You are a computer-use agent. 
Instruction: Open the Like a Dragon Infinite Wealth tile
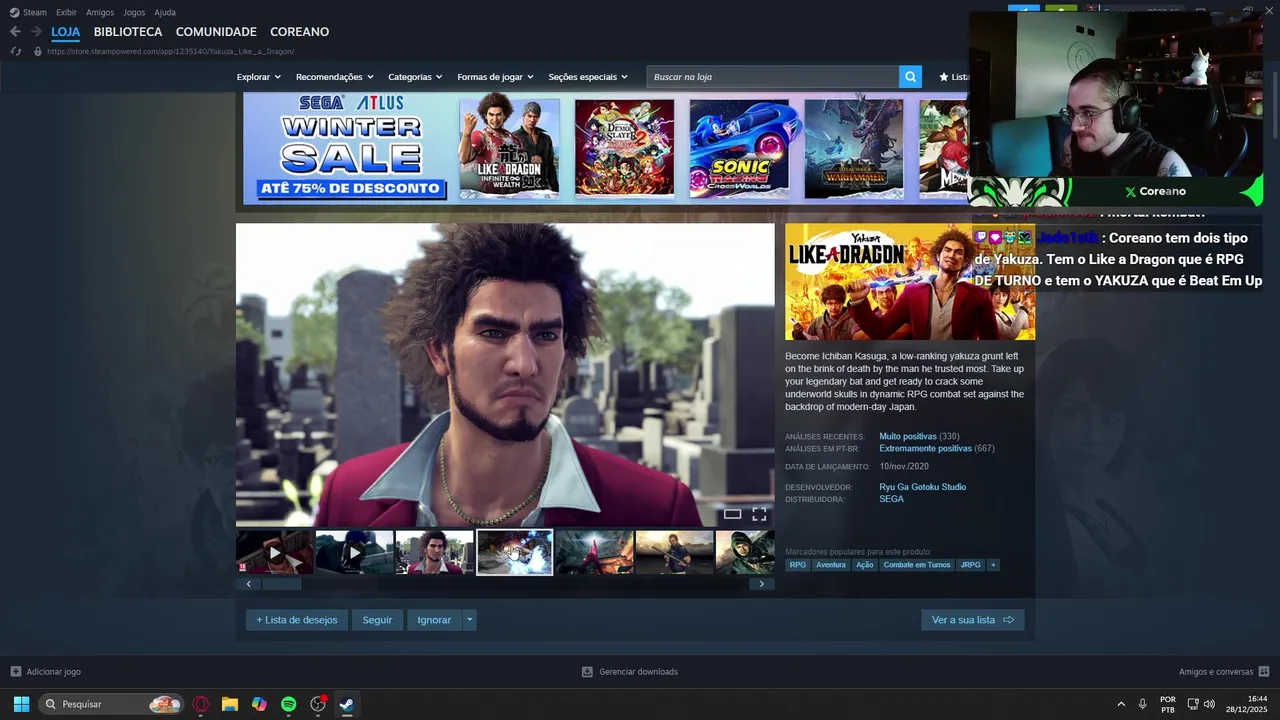(x=509, y=148)
